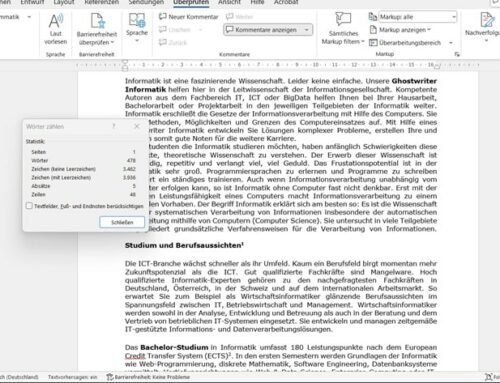Close the Wörter zählen dialog
Image resolution: width=500 pixels, height=383 pixels.
click(x=137, y=126)
